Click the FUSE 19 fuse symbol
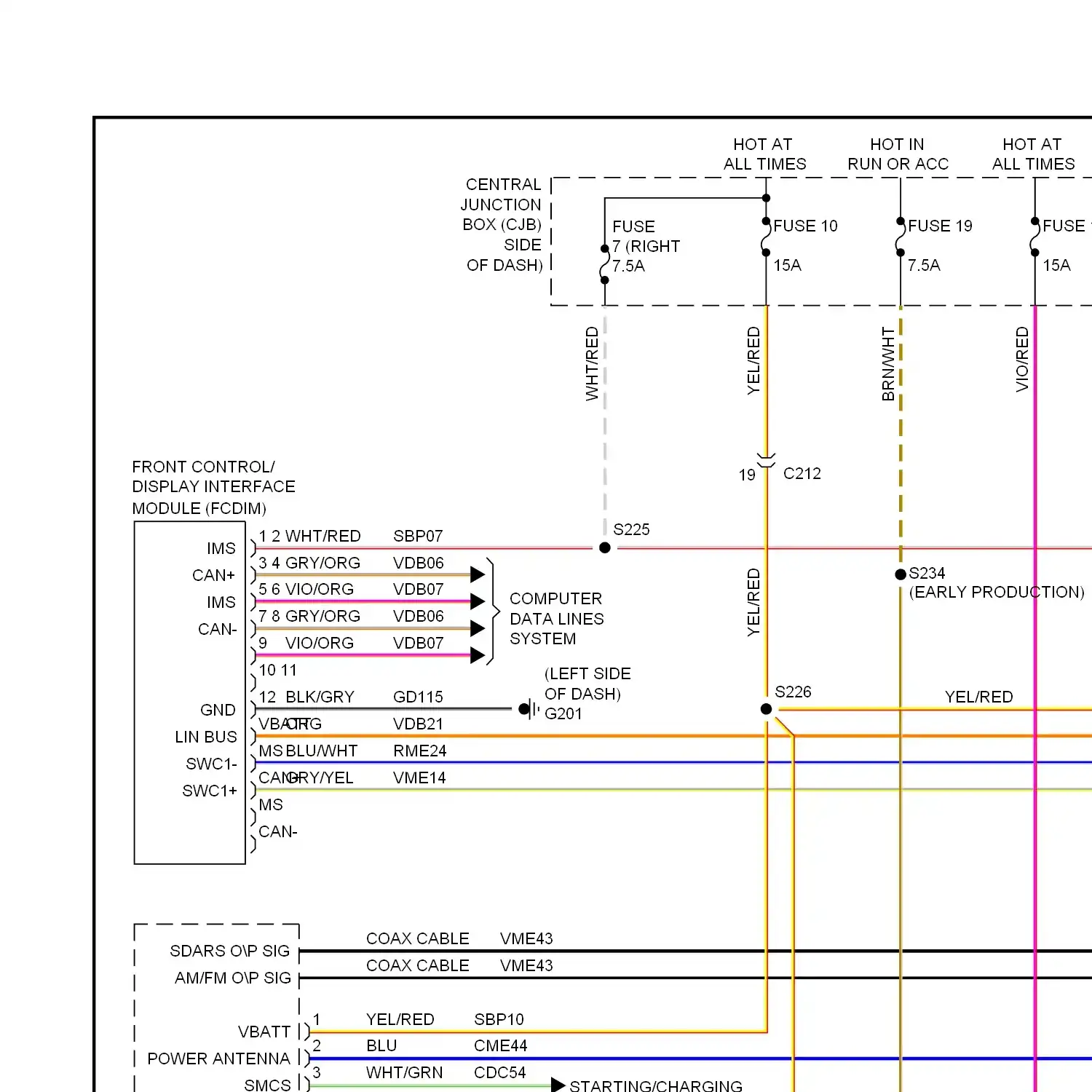The width and height of the screenshot is (1092, 1092). point(901,237)
